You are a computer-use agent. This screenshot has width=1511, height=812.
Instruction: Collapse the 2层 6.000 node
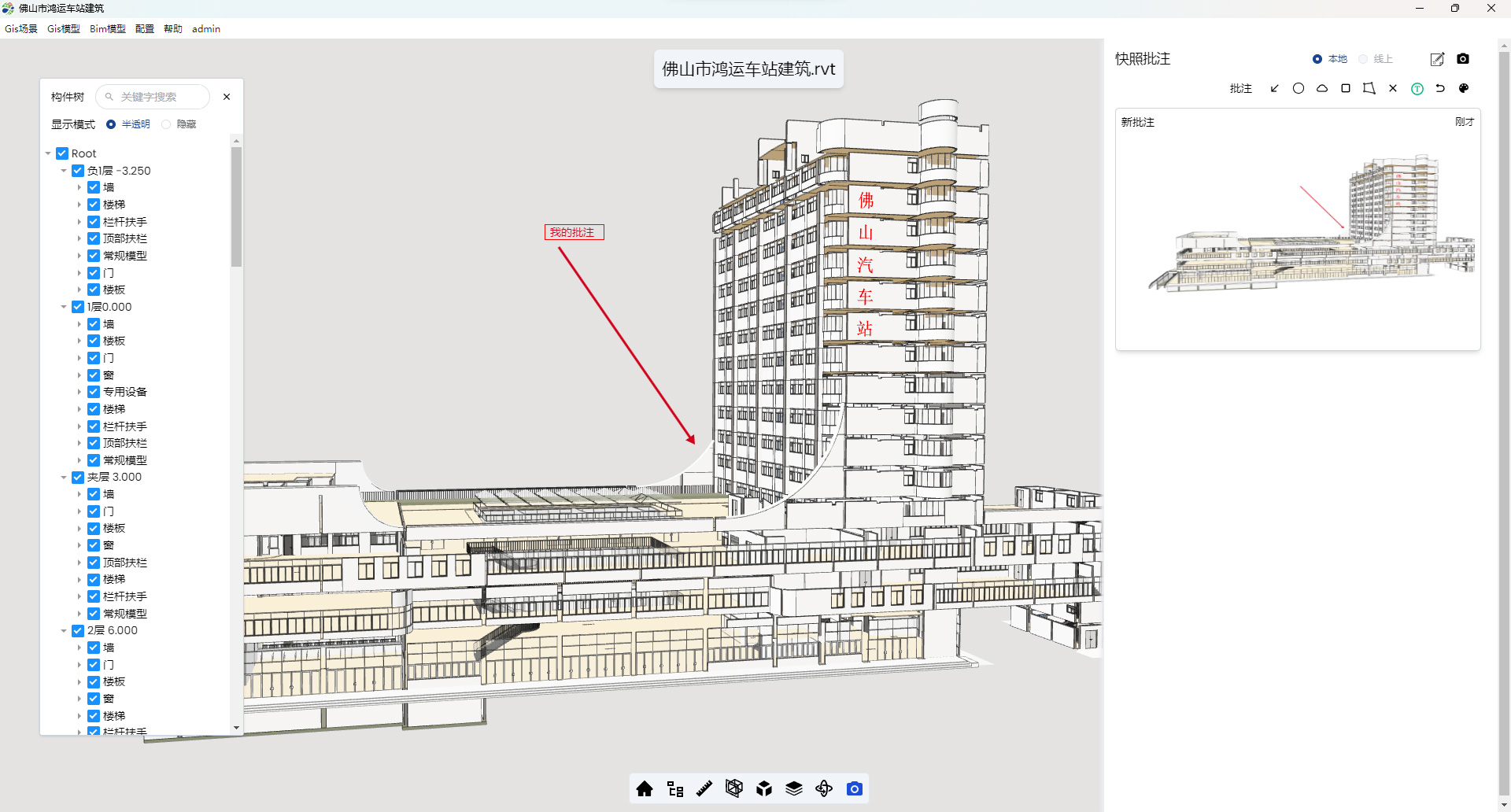point(64,631)
